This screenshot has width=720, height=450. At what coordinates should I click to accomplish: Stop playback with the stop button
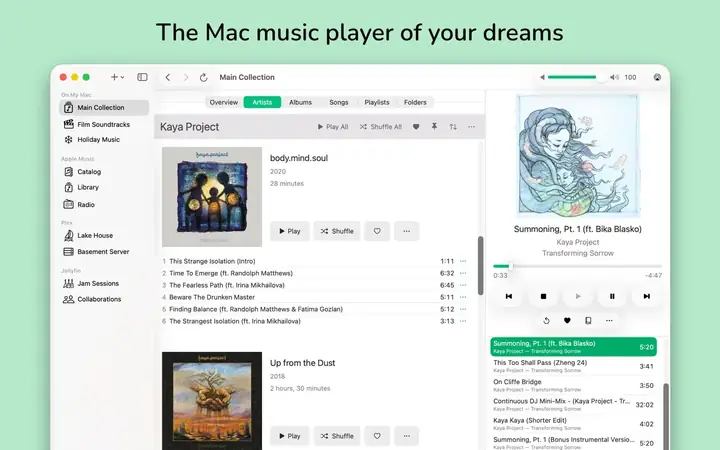click(543, 296)
